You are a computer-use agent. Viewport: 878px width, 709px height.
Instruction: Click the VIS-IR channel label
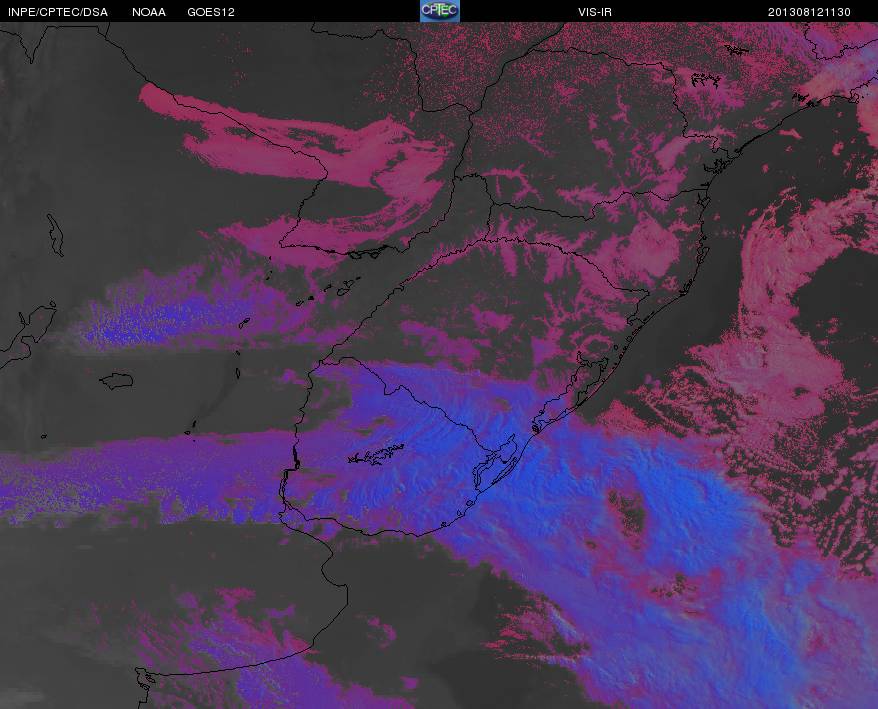pos(595,12)
